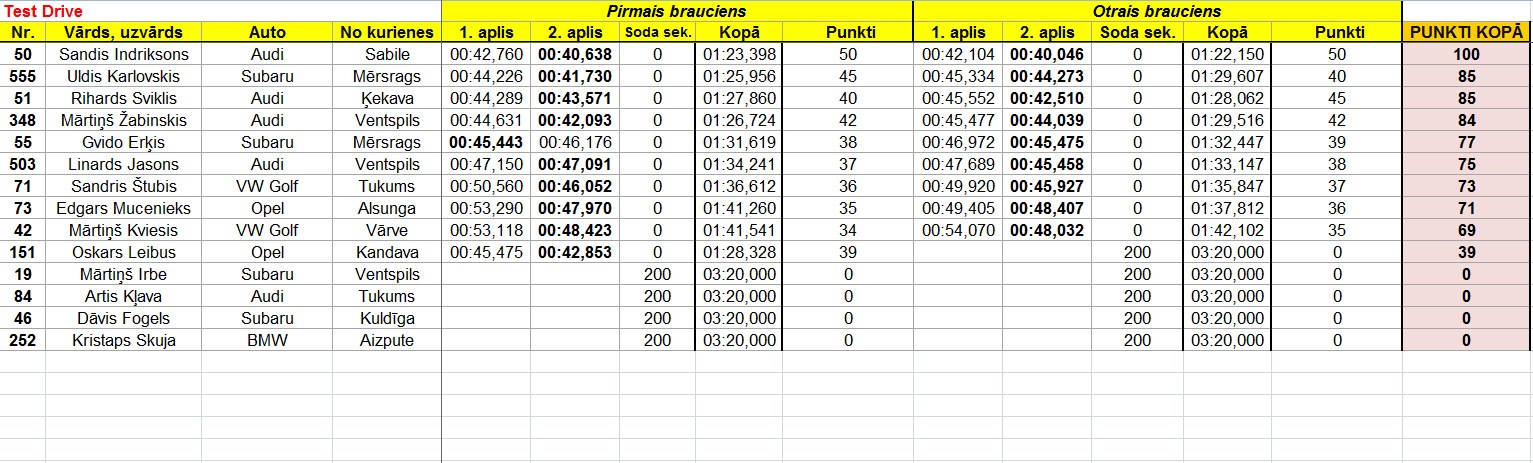
Task: Click the 'Nr.' column header cell
Action: tap(23, 32)
